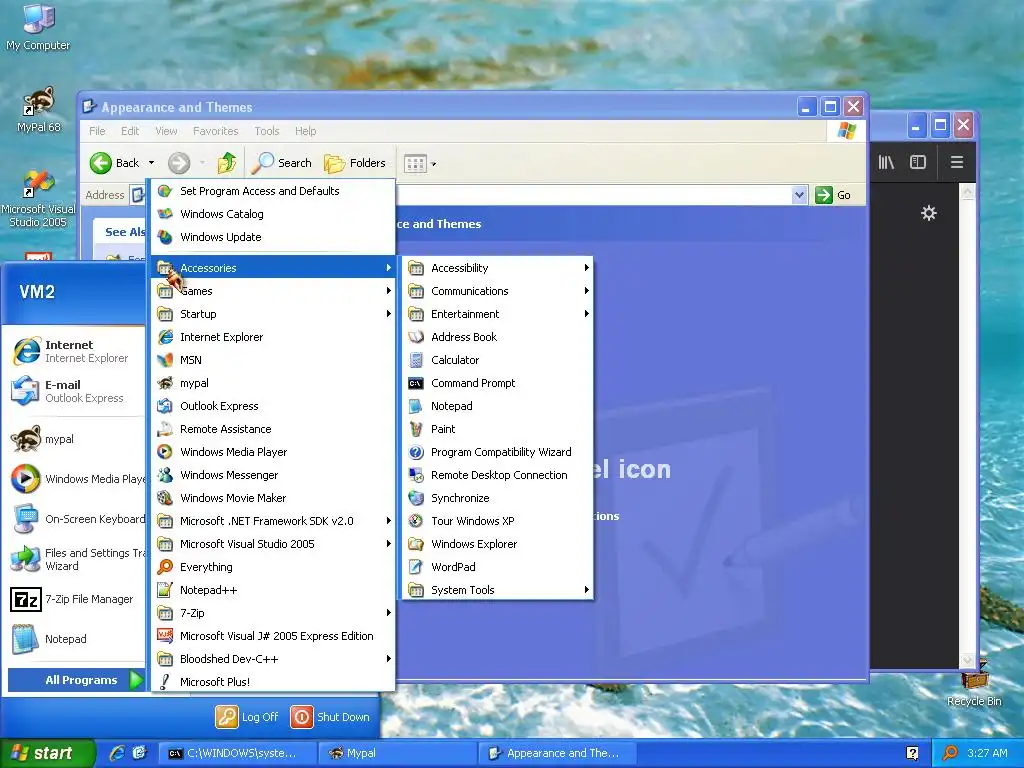Open the Tools menu

[x=266, y=131]
